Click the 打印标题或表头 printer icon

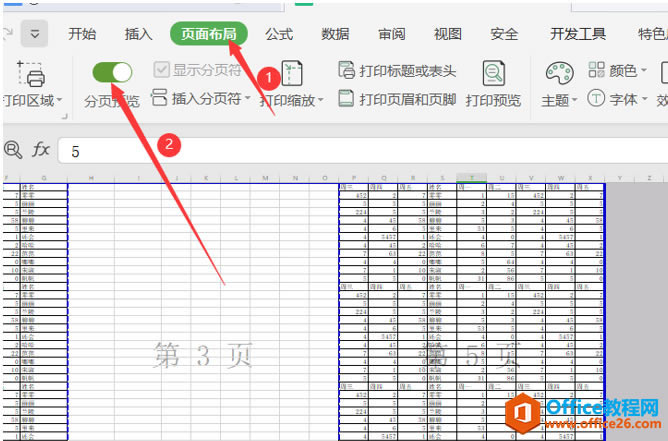click(346, 70)
